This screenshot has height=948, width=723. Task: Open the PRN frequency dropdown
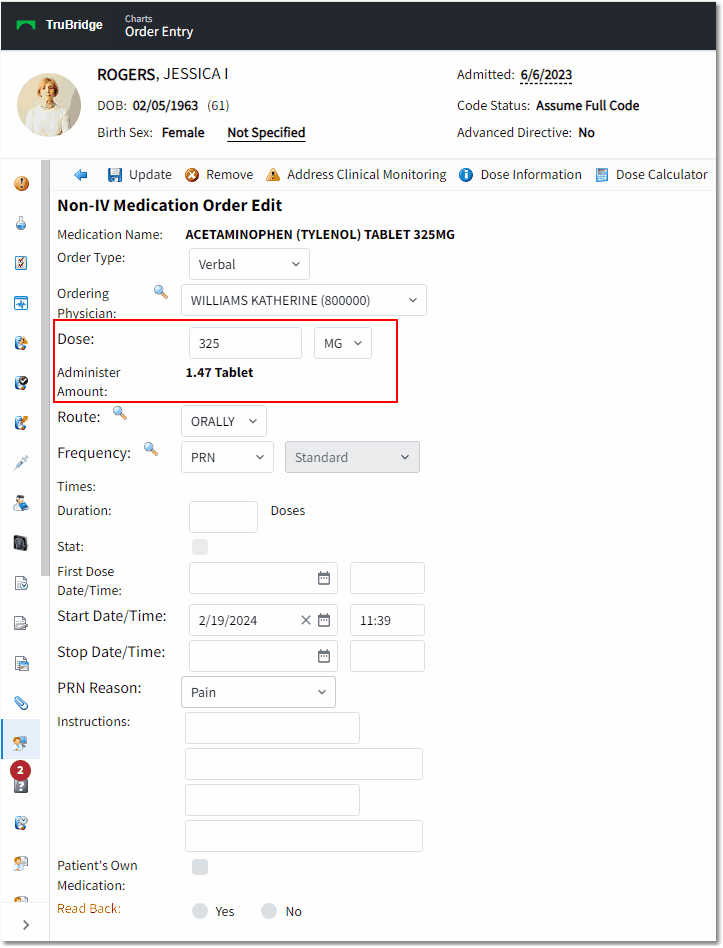click(227, 457)
